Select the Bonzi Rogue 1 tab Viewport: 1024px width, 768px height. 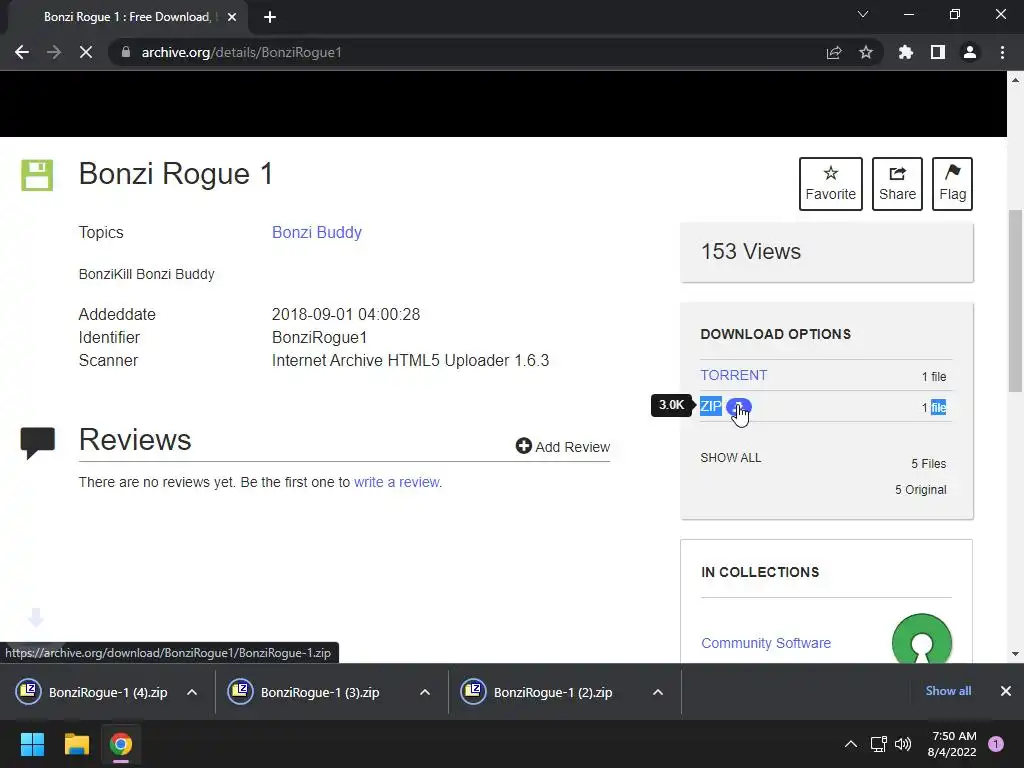[x=127, y=17]
